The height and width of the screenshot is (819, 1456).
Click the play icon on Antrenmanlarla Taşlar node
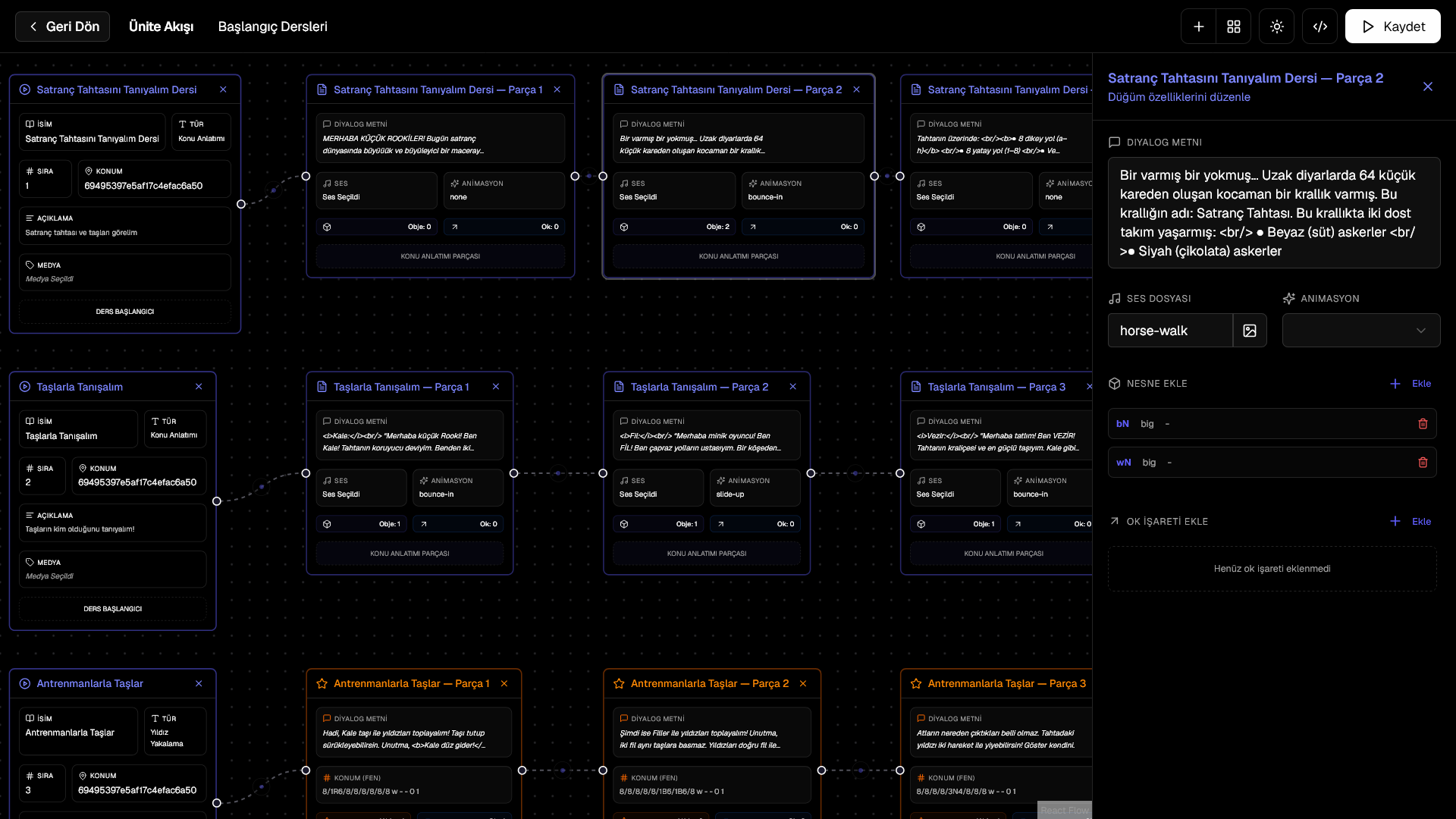[25, 684]
